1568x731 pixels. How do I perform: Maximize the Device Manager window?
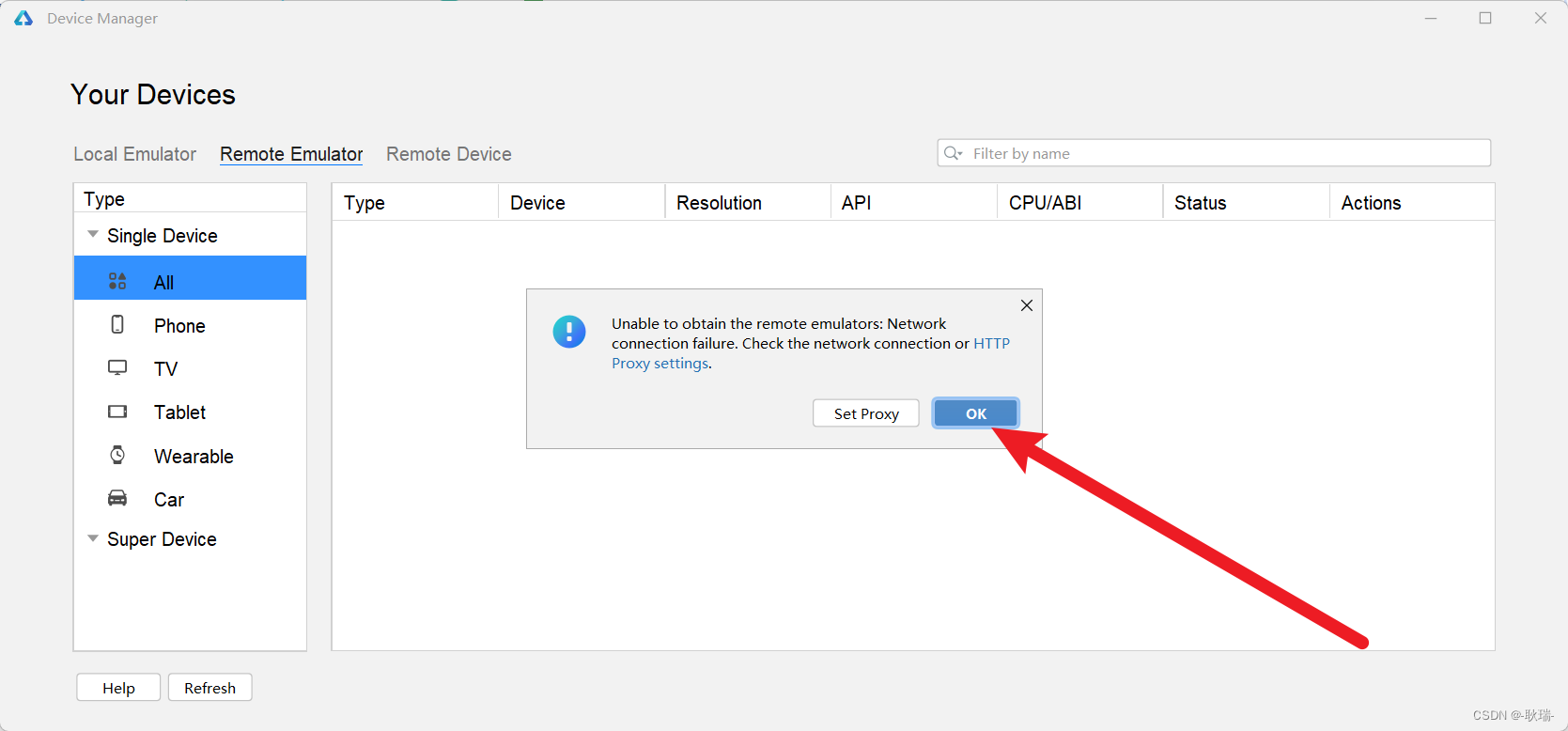point(1485,18)
